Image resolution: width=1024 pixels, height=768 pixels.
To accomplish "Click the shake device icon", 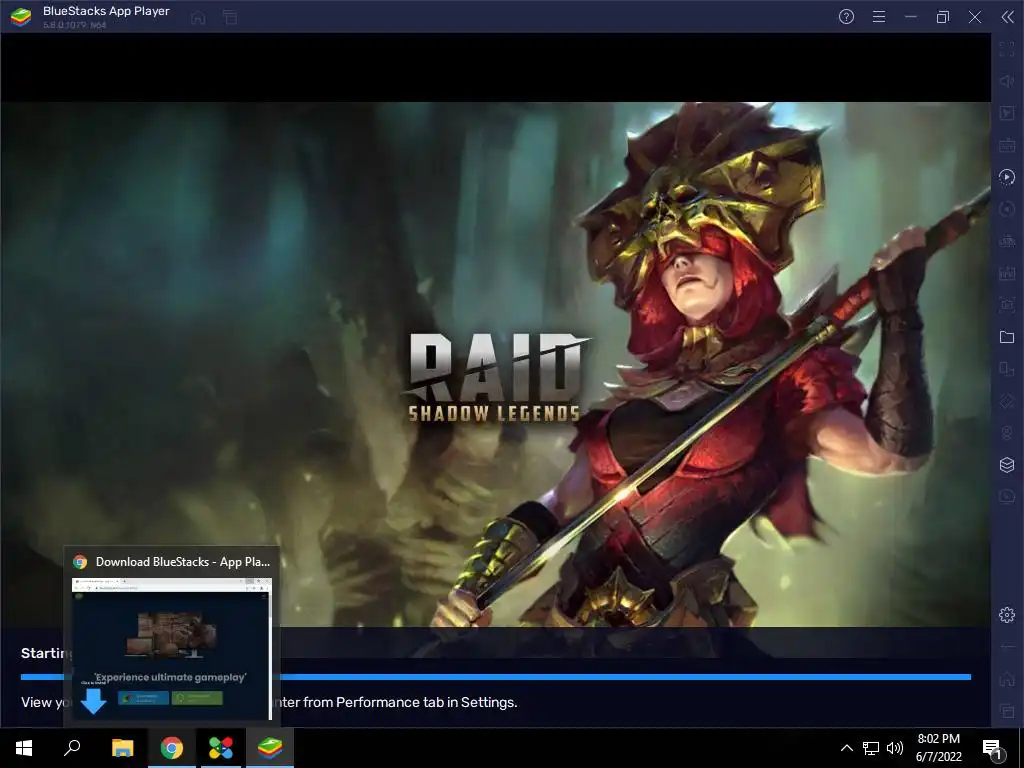I will [1007, 401].
